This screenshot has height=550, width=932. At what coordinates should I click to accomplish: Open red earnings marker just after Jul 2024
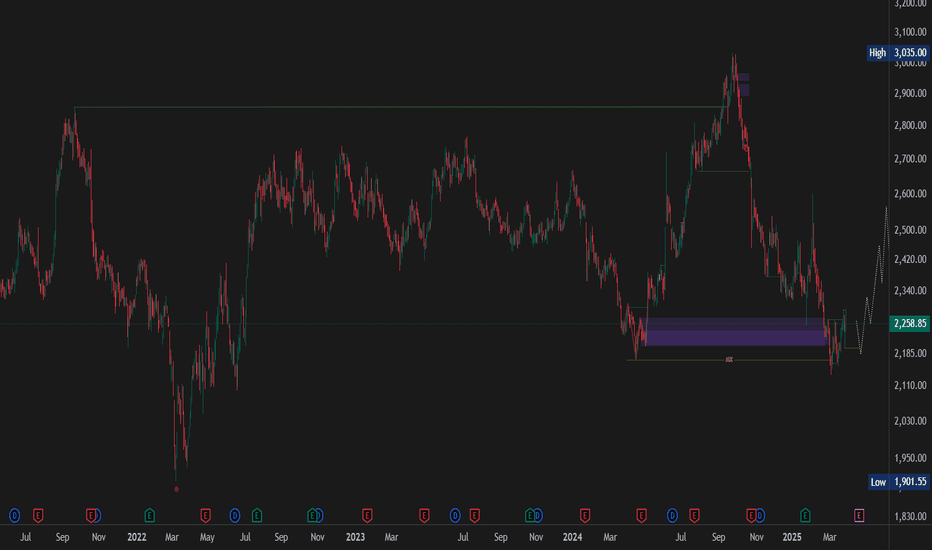[x=694, y=516]
